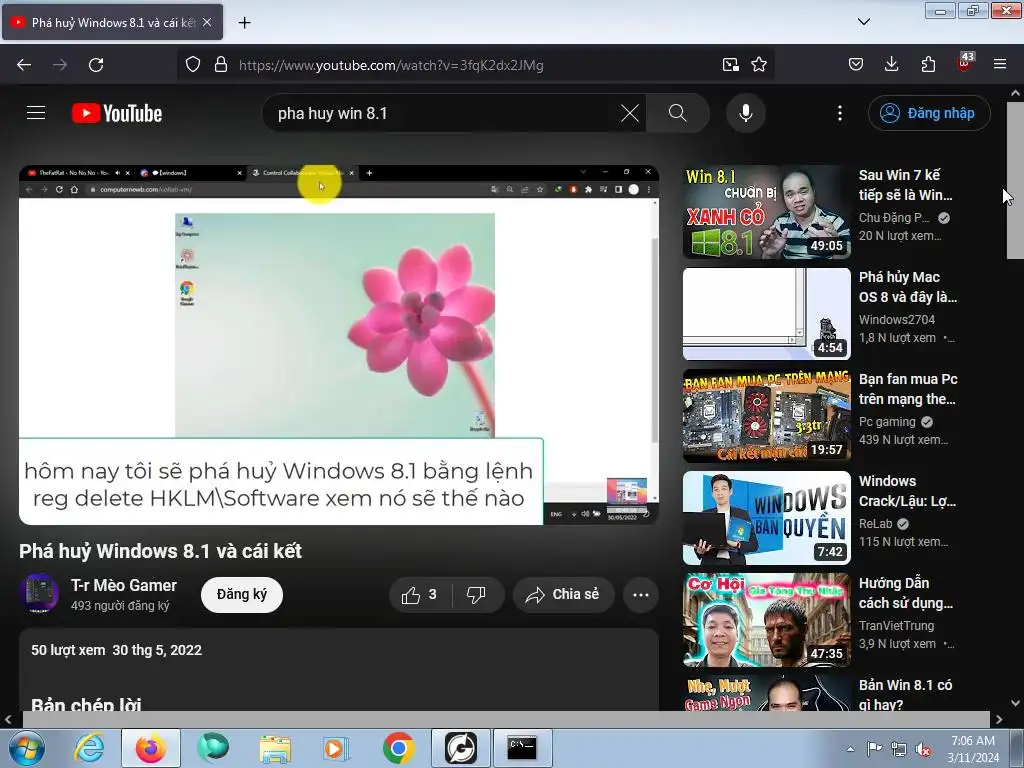Open 'Phá hủy Mac OS 8' video thumbnail

pyautogui.click(x=767, y=313)
